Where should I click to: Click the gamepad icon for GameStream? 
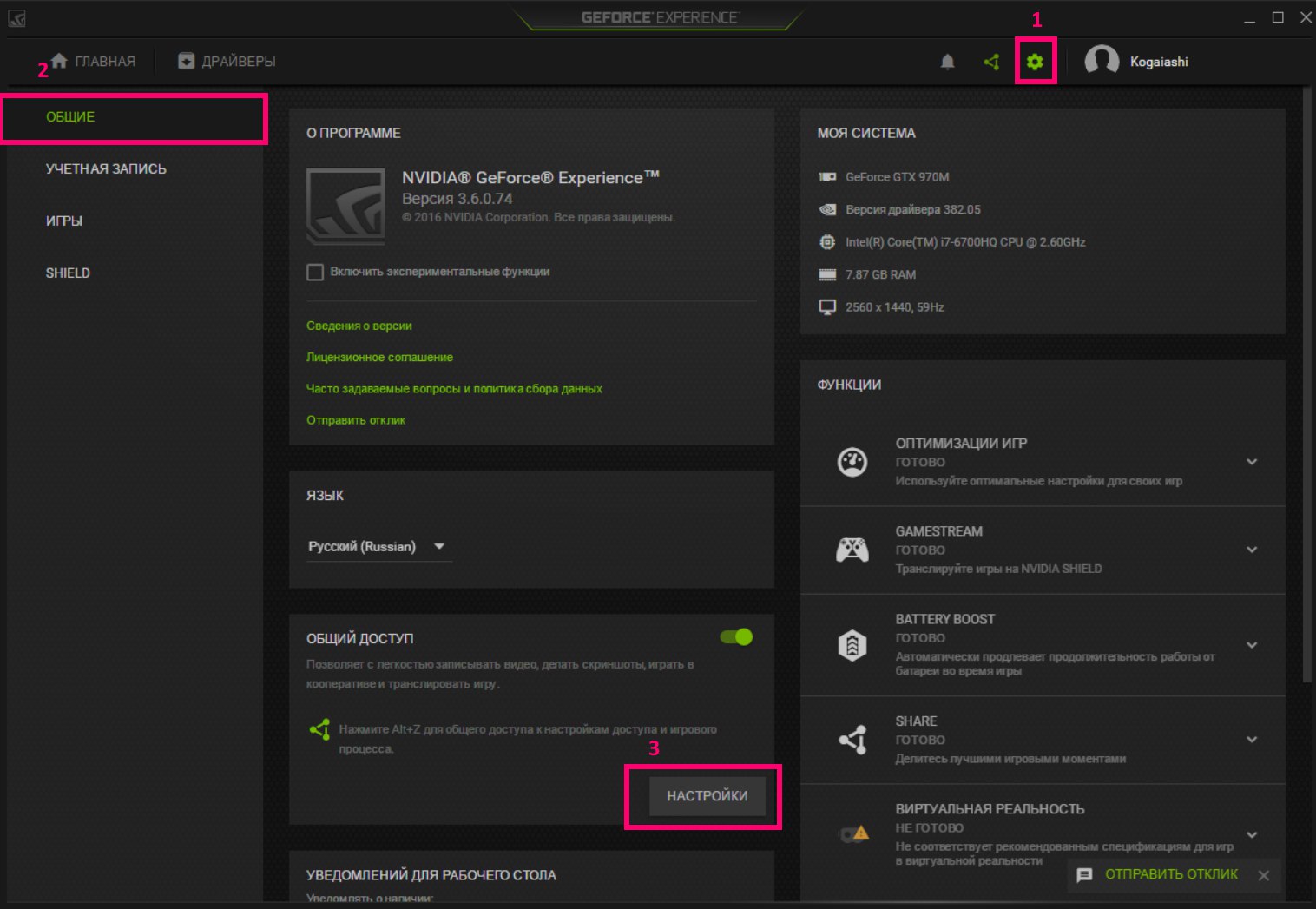[x=852, y=550]
